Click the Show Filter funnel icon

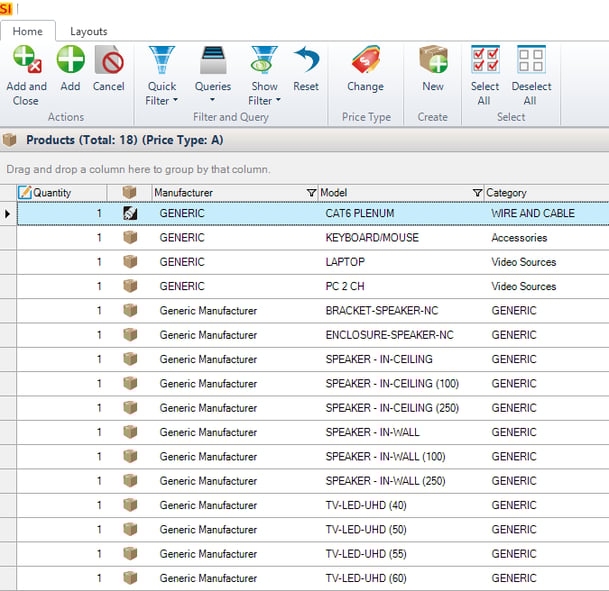click(x=264, y=59)
